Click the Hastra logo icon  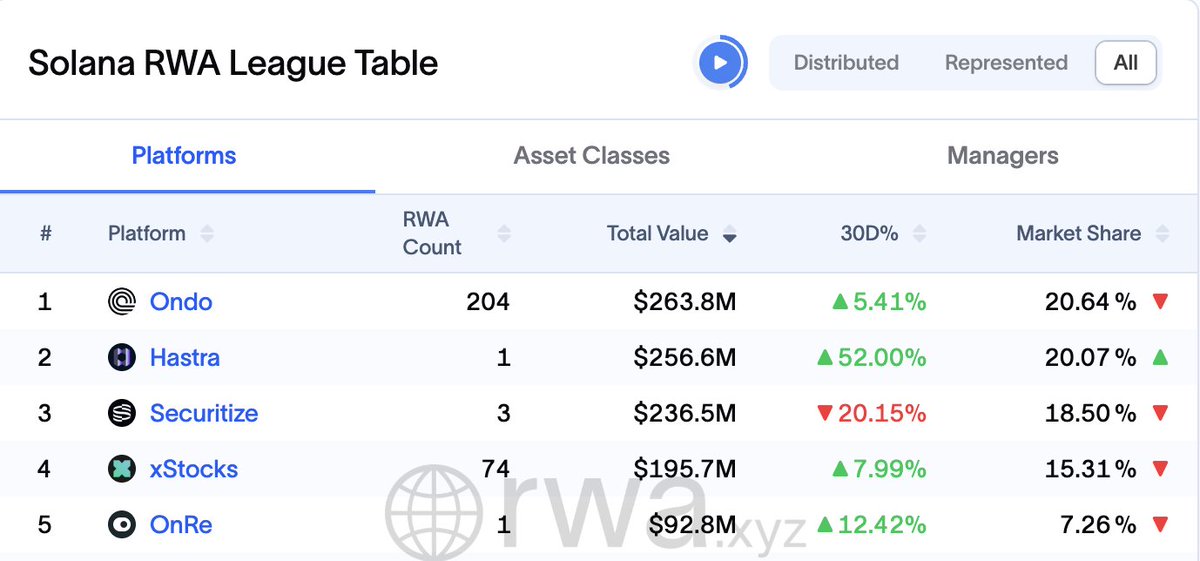[x=122, y=358]
